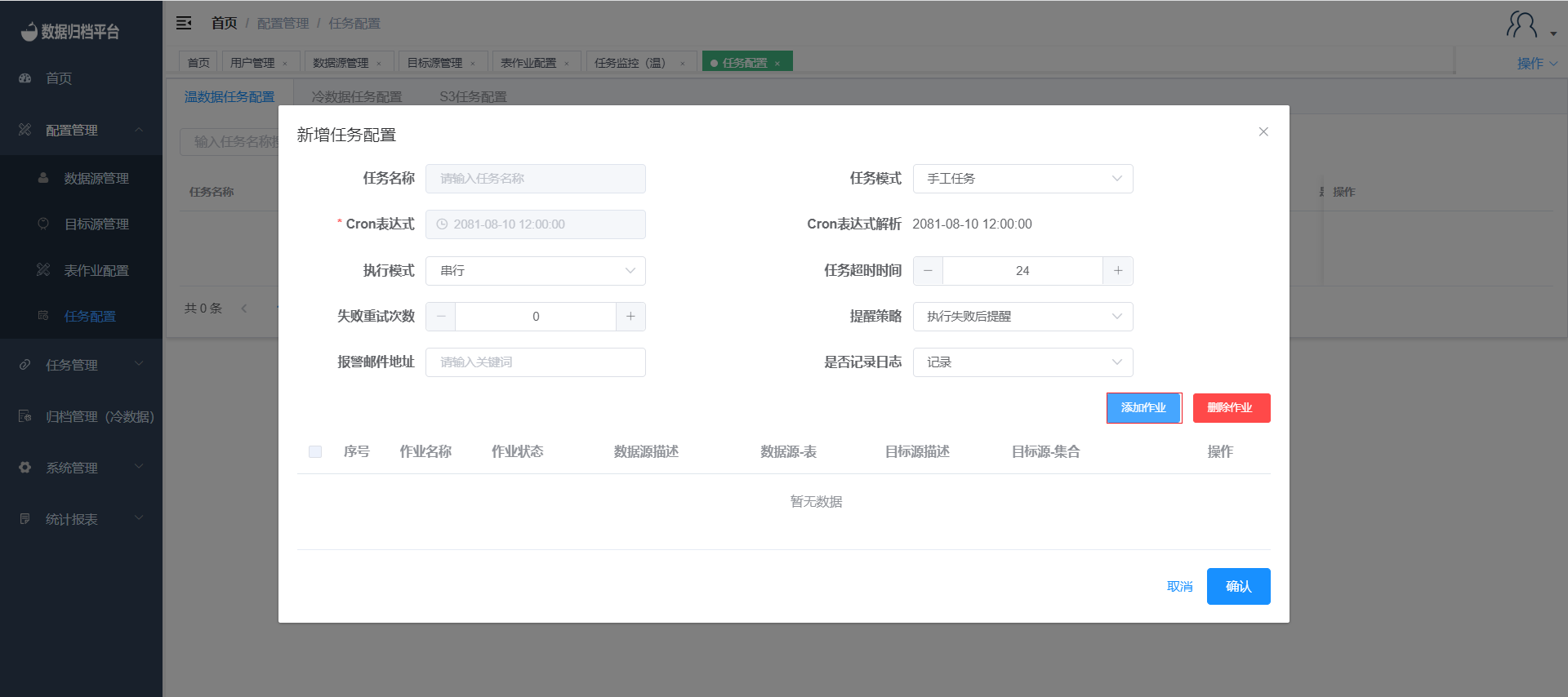Screen dimensions: 1568x697
Task: Click the clock icon in Cron表达式 field
Action: [x=442, y=224]
